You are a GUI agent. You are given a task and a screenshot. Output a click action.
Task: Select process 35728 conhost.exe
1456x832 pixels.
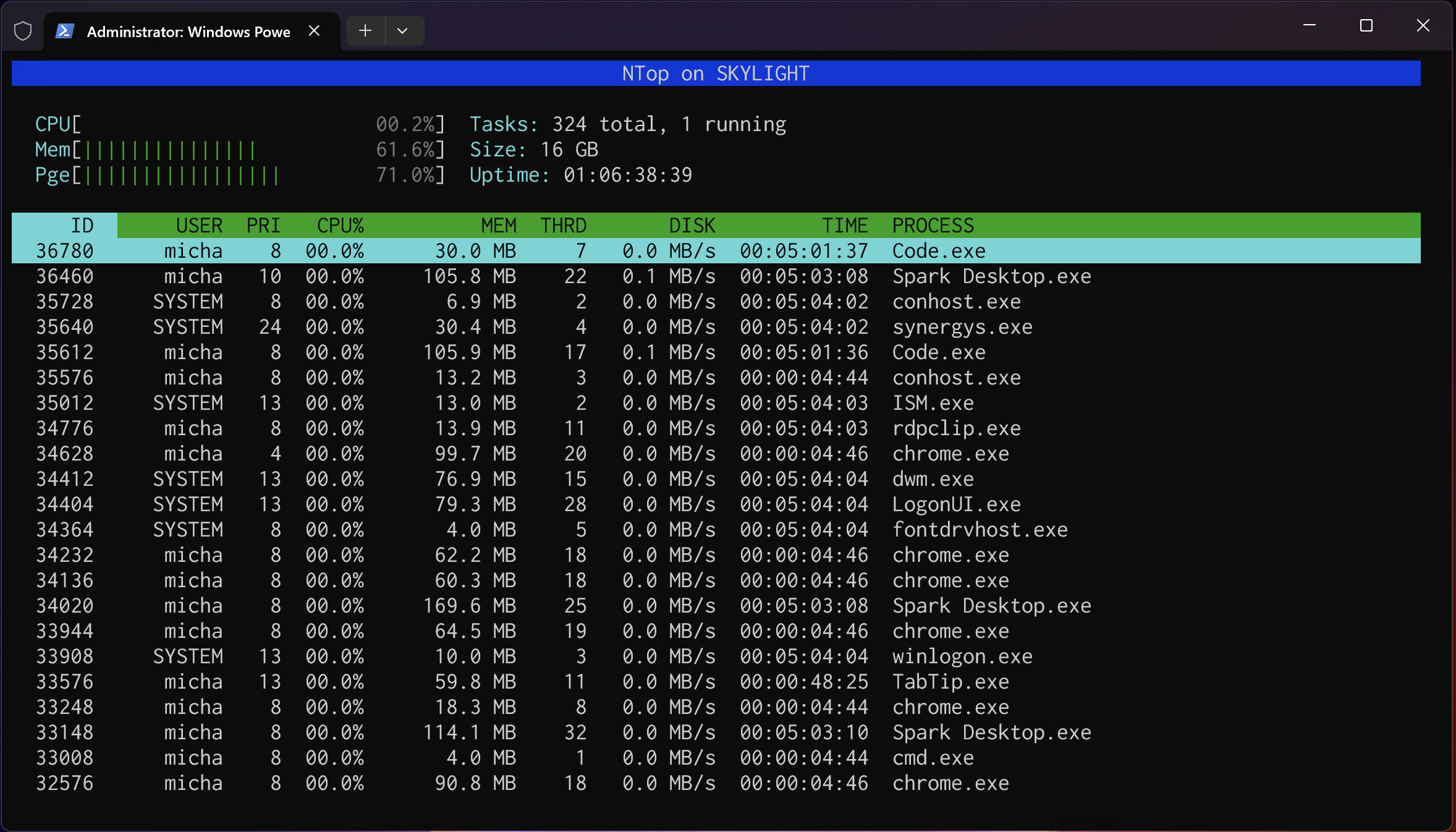(716, 302)
